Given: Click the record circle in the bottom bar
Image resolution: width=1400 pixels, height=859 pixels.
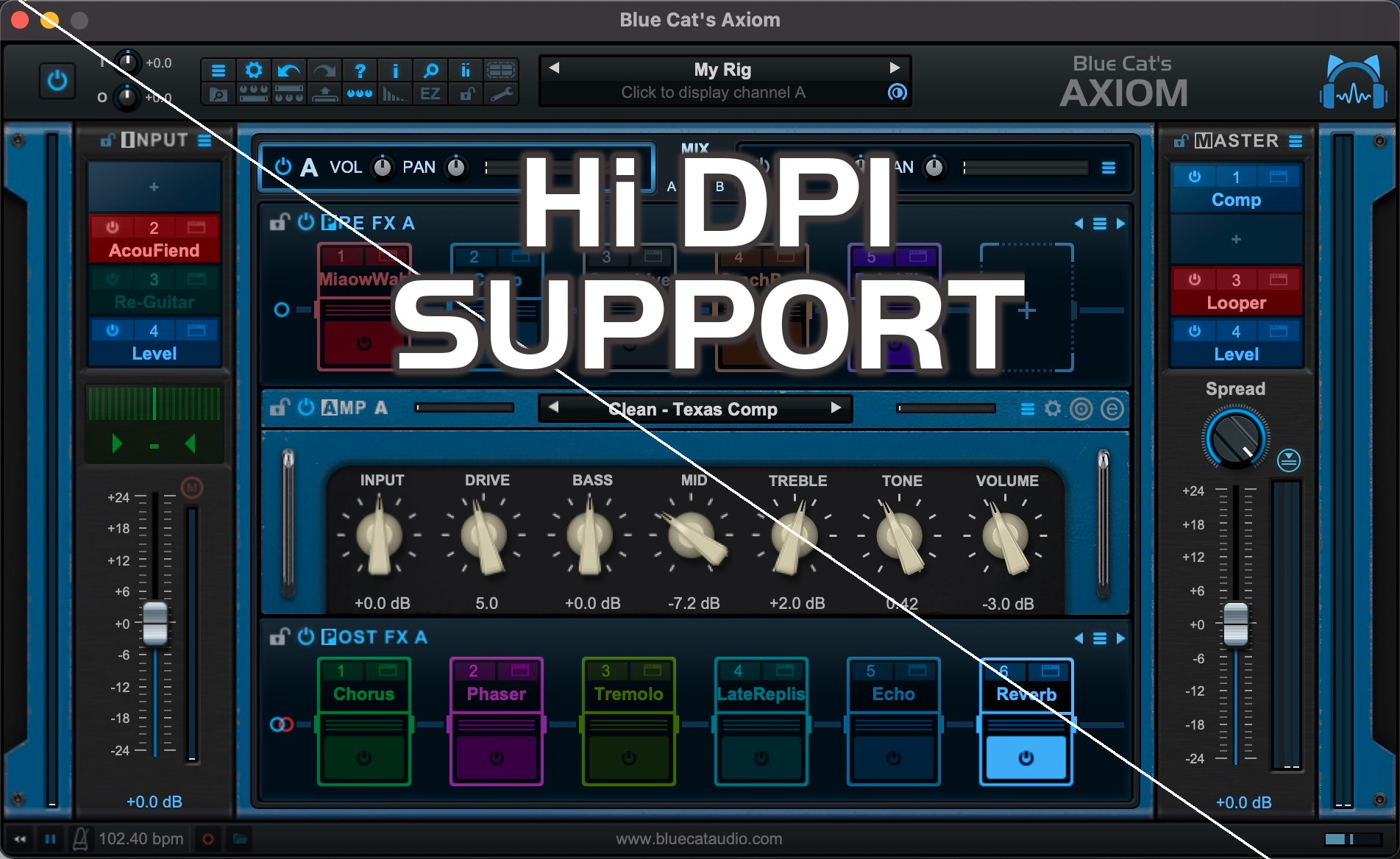Looking at the screenshot, I should pyautogui.click(x=208, y=838).
